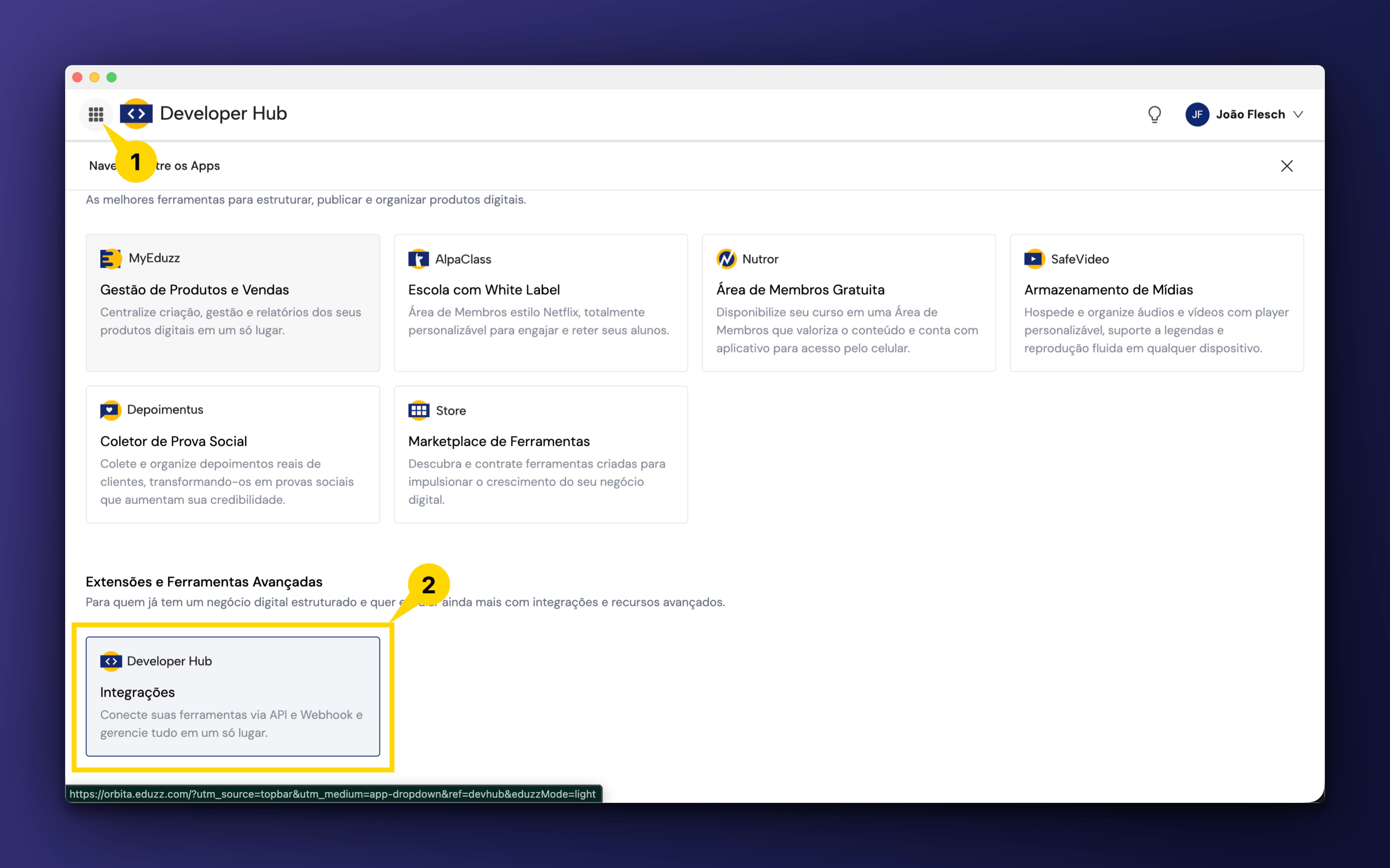This screenshot has height=868, width=1390.
Task: Click the SafeVideo app name
Action: (1079, 259)
